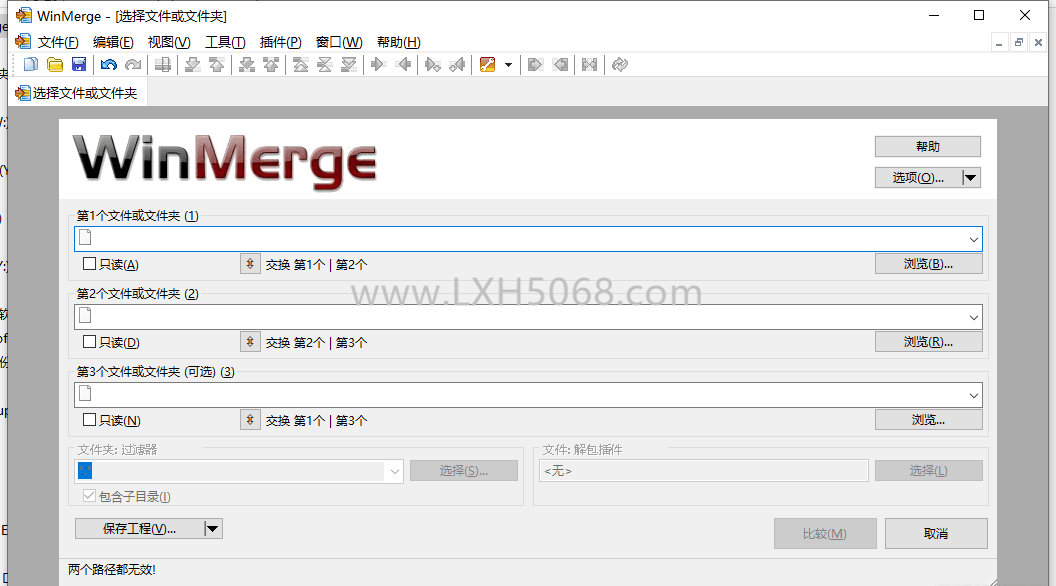The width and height of the screenshot is (1056, 586).
Task: Click the Open folder toolbar icon
Action: (55, 65)
